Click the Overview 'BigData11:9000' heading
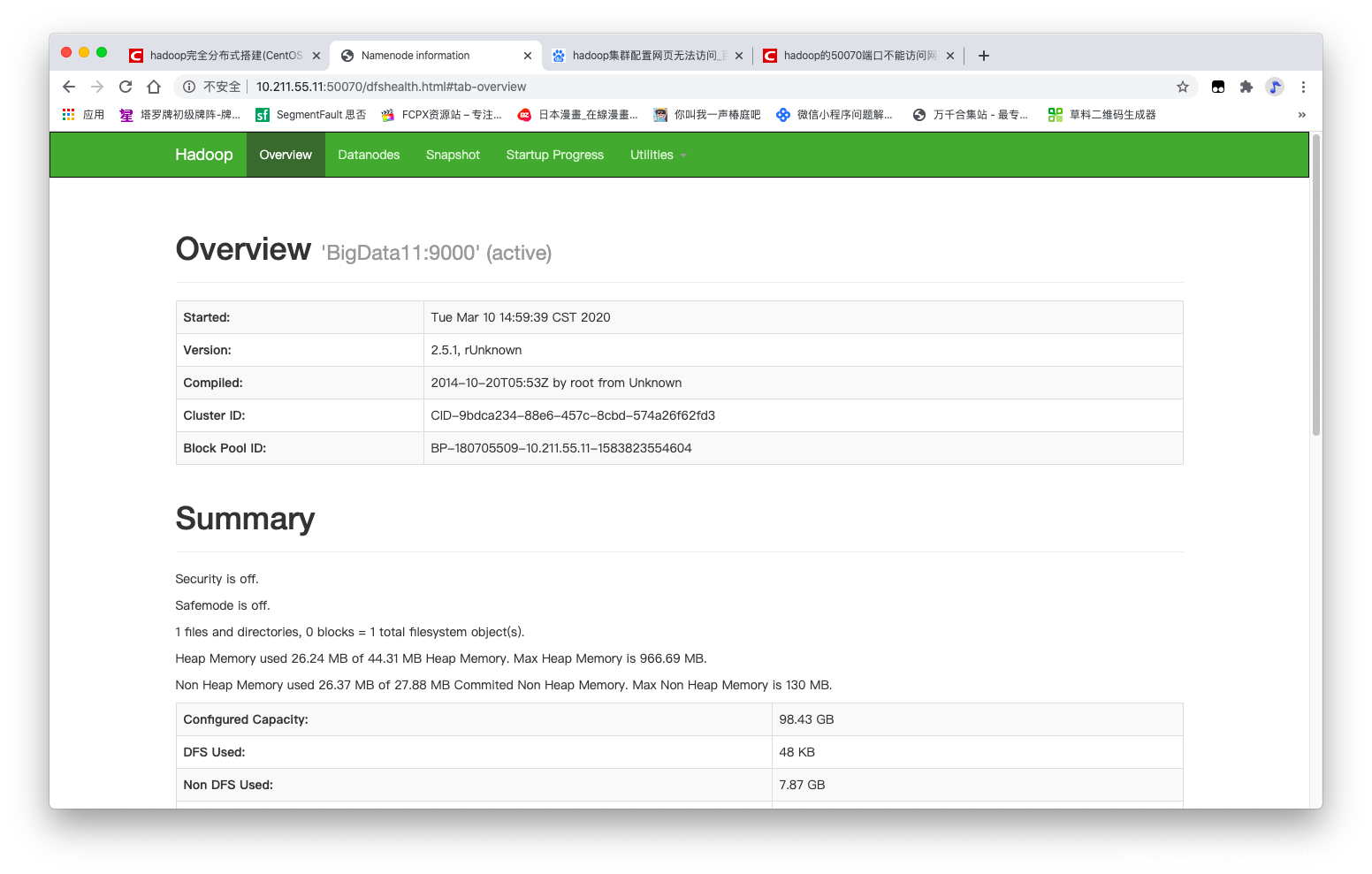1372x874 pixels. [x=363, y=250]
